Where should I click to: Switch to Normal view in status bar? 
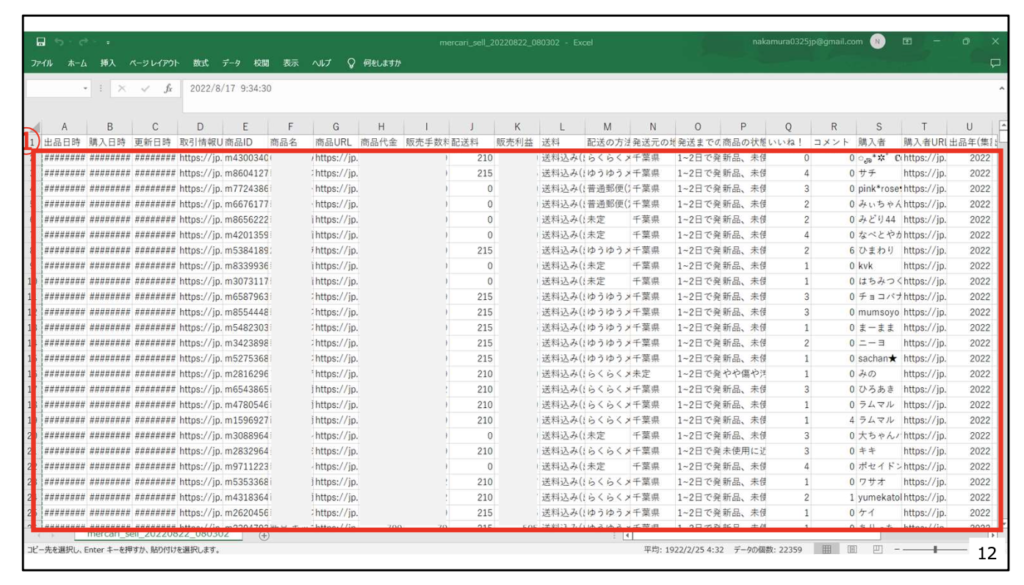tap(826, 549)
